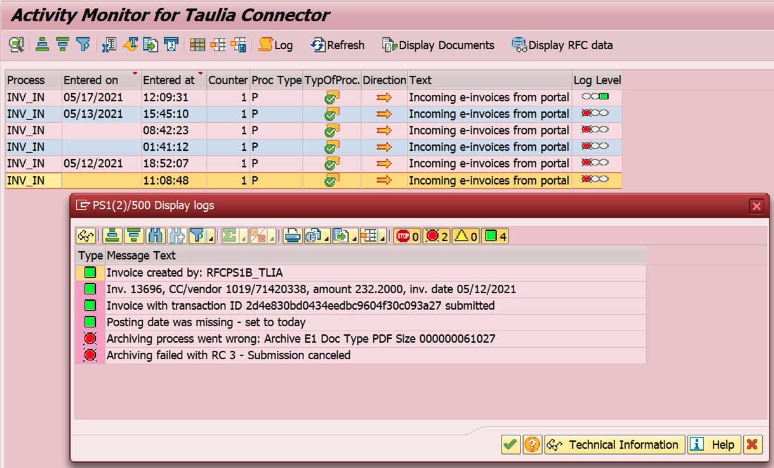
Task: Click the Display RFC data button
Action: (x=562, y=45)
